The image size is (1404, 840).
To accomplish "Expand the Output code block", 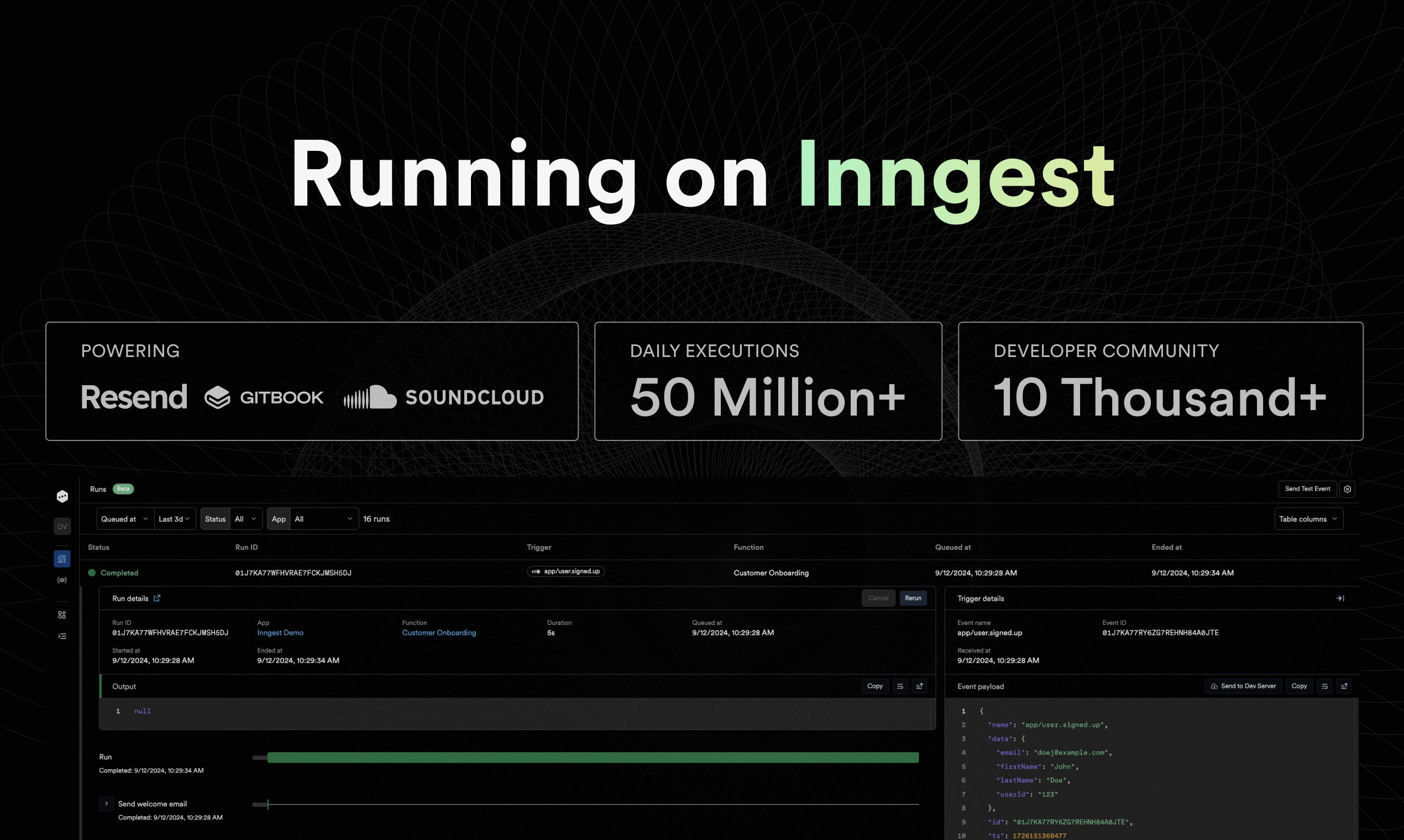I will click(x=919, y=686).
